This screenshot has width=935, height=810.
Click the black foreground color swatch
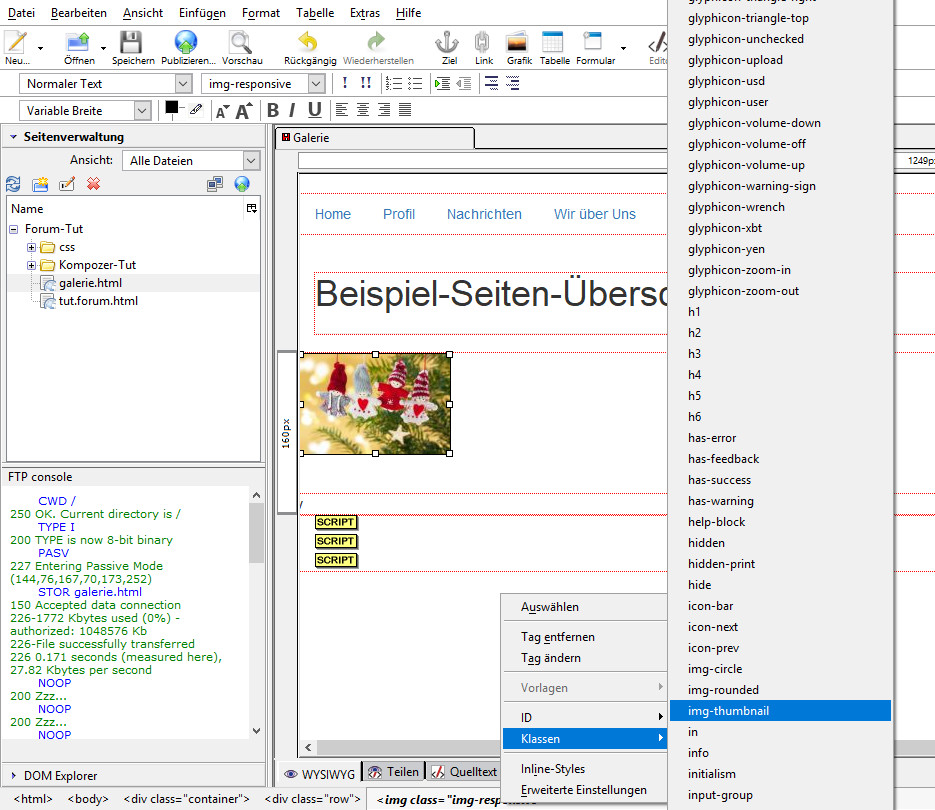click(171, 107)
